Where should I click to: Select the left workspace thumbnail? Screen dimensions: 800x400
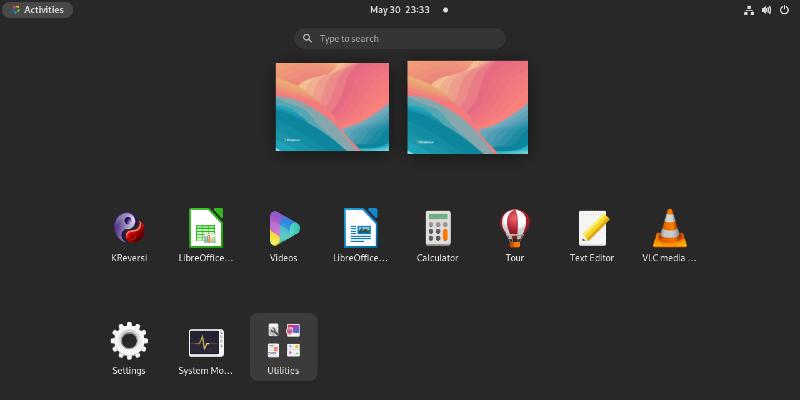point(332,107)
